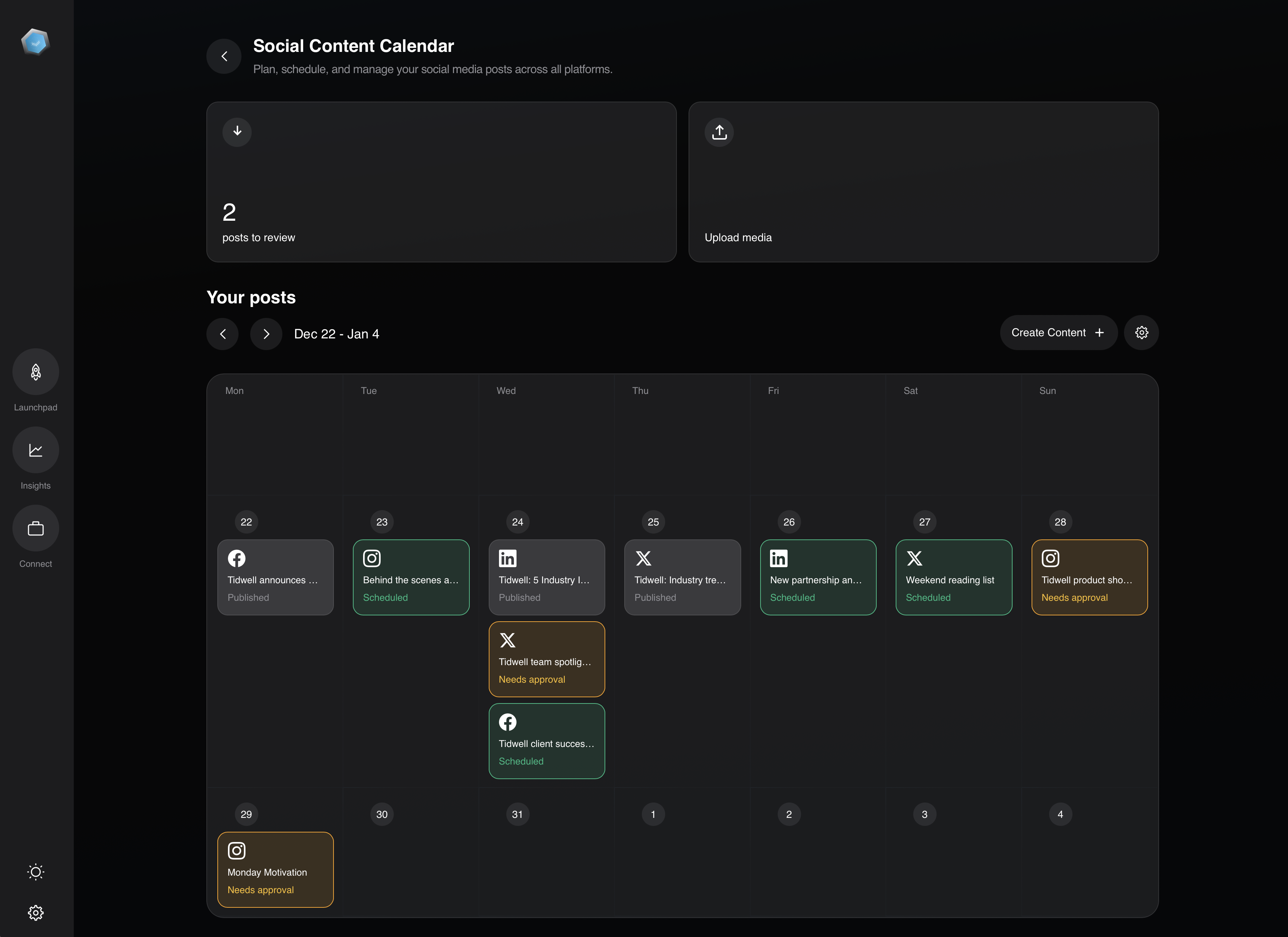The width and height of the screenshot is (1288, 937).
Task: Open Insights chart icon in sidebar
Action: click(35, 450)
